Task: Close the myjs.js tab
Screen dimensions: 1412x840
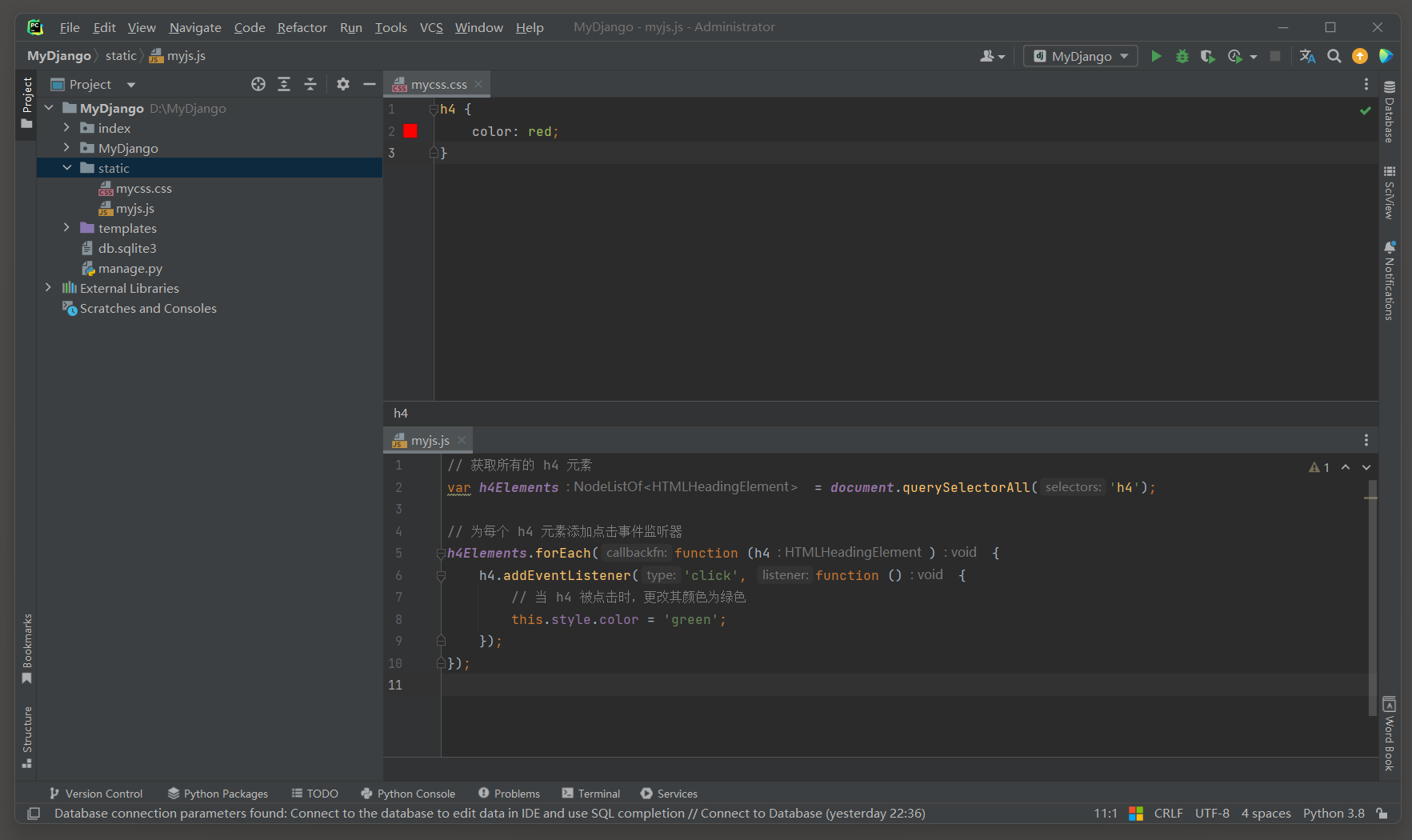Action: click(x=462, y=440)
